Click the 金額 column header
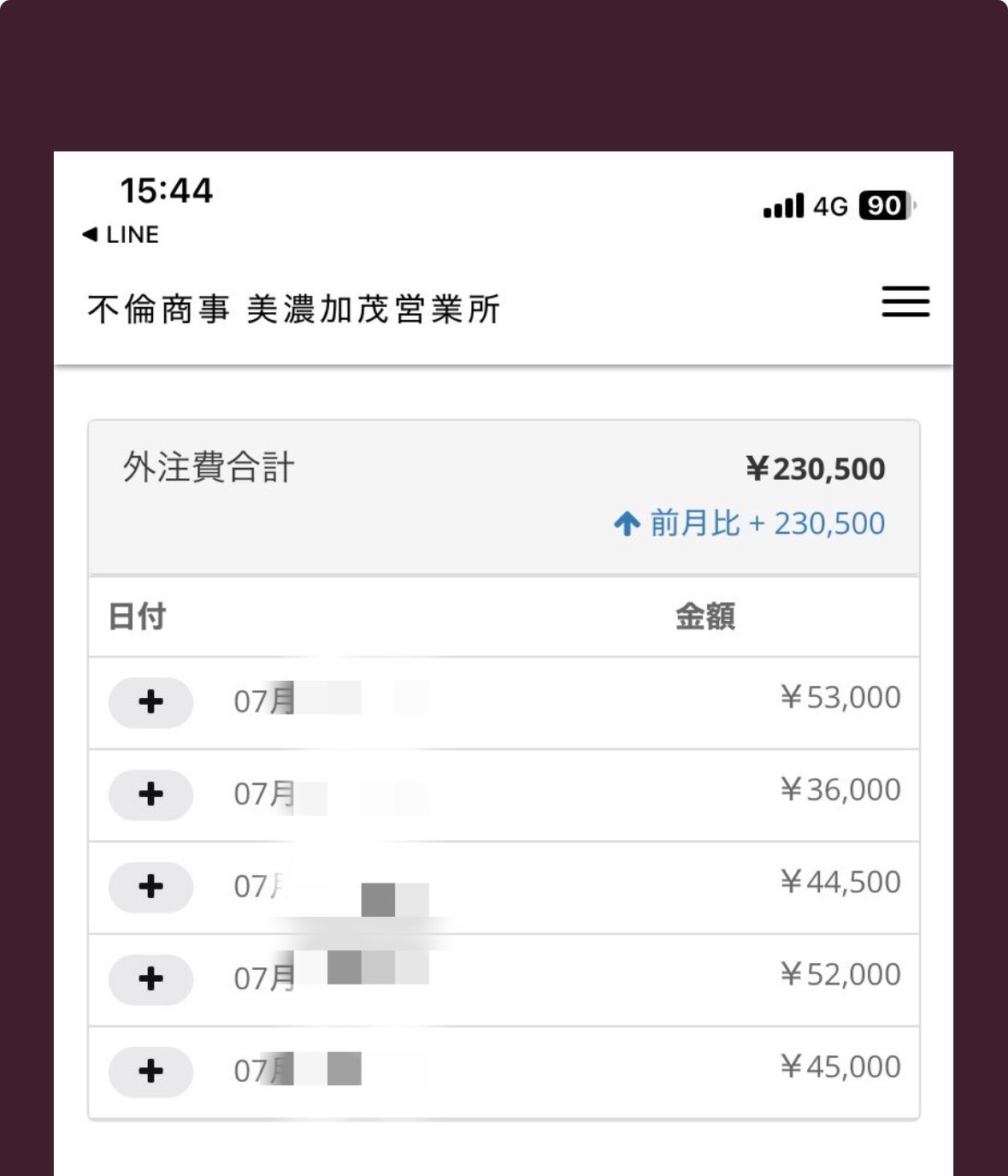The image size is (1008, 1176). (705, 617)
